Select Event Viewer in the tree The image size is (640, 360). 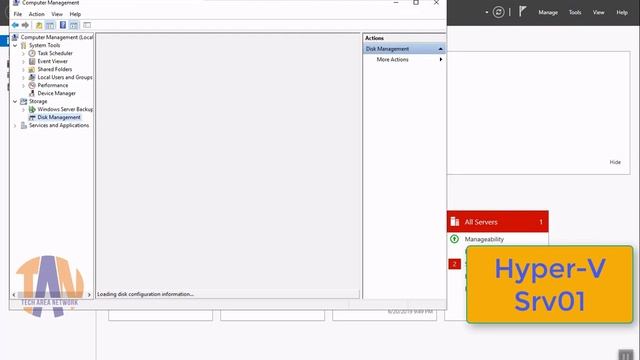pos(52,61)
